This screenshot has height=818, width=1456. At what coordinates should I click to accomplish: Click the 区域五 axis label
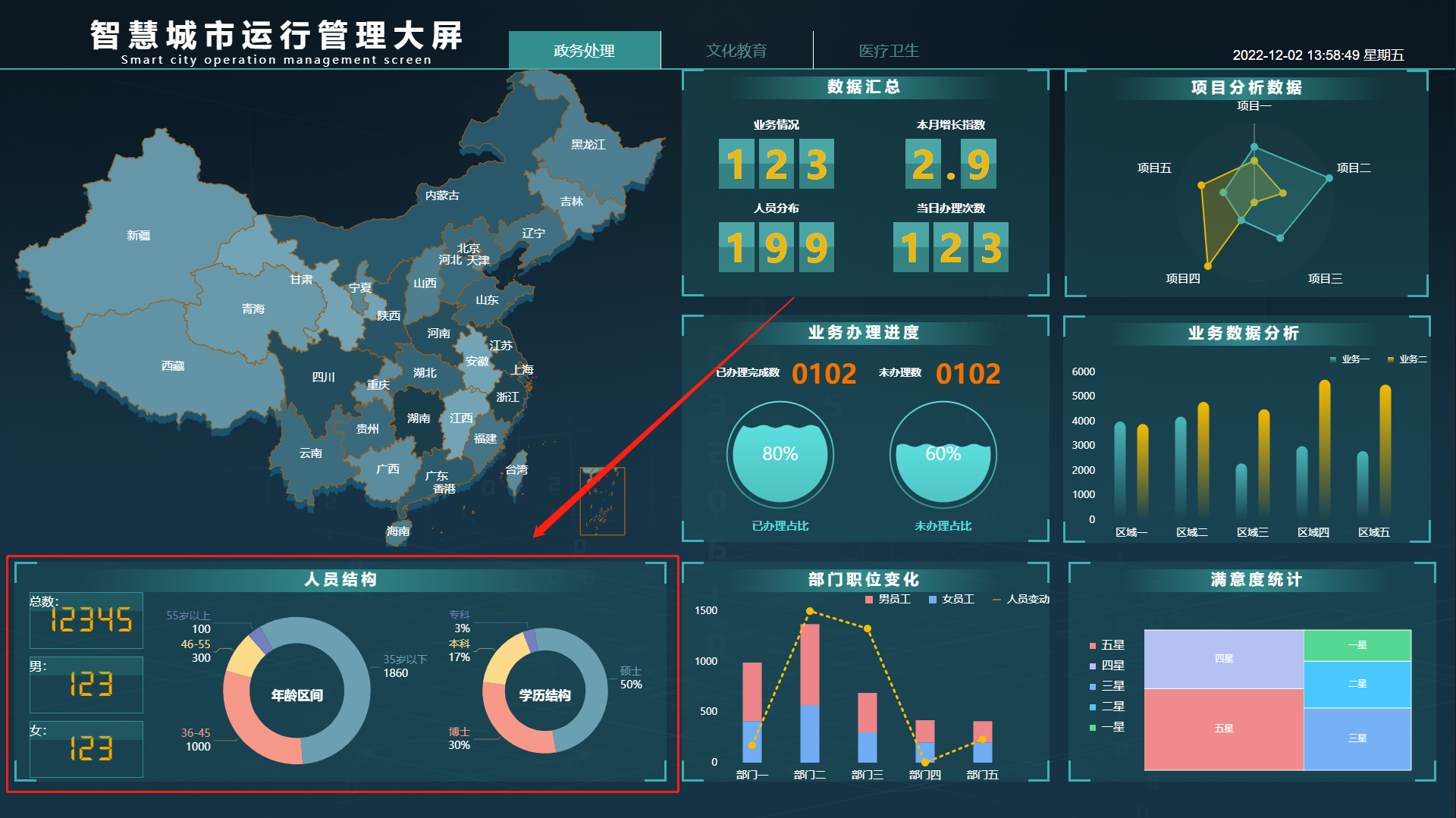point(1374,533)
